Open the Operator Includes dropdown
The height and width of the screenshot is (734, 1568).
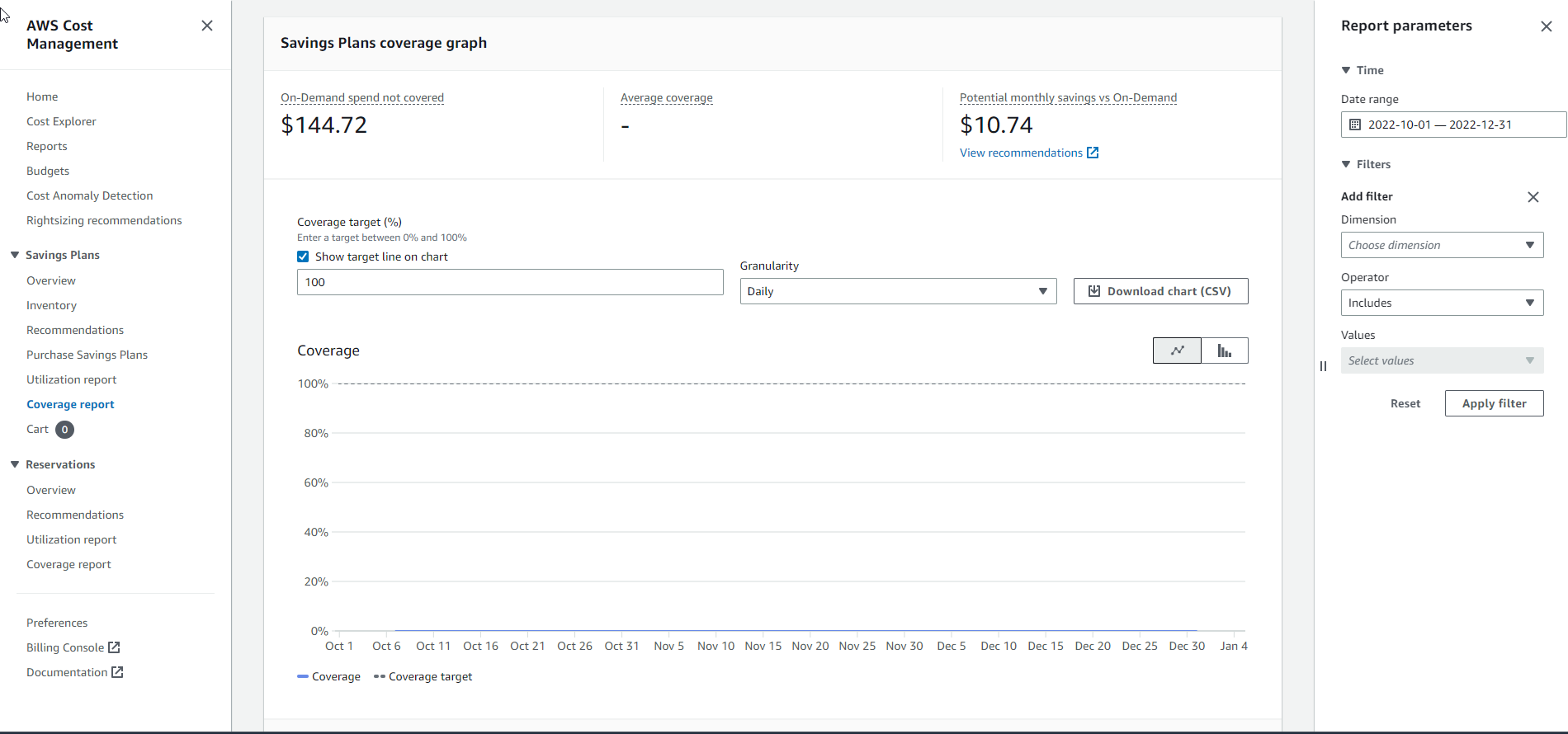(x=1442, y=303)
